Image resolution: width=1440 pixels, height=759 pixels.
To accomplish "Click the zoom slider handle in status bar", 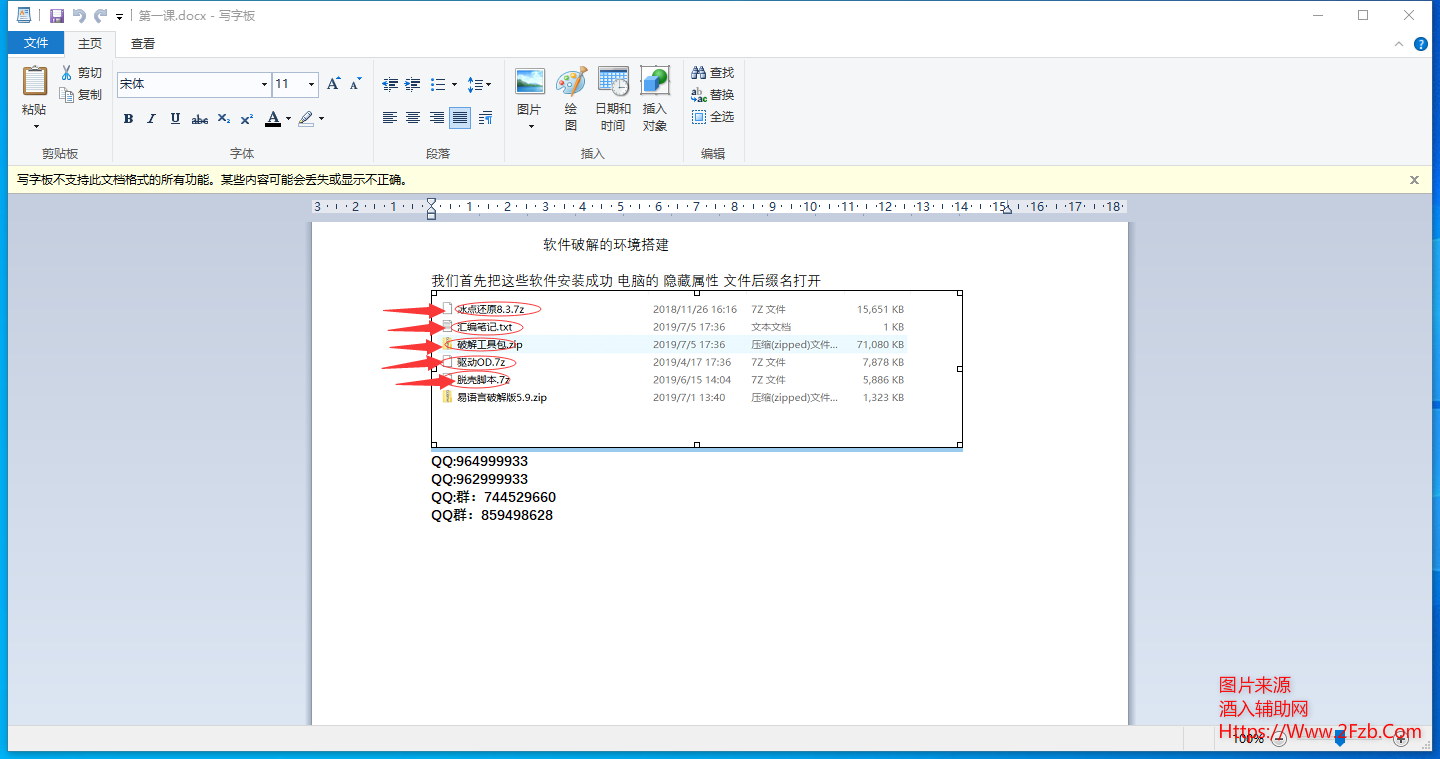I will coord(1340,739).
